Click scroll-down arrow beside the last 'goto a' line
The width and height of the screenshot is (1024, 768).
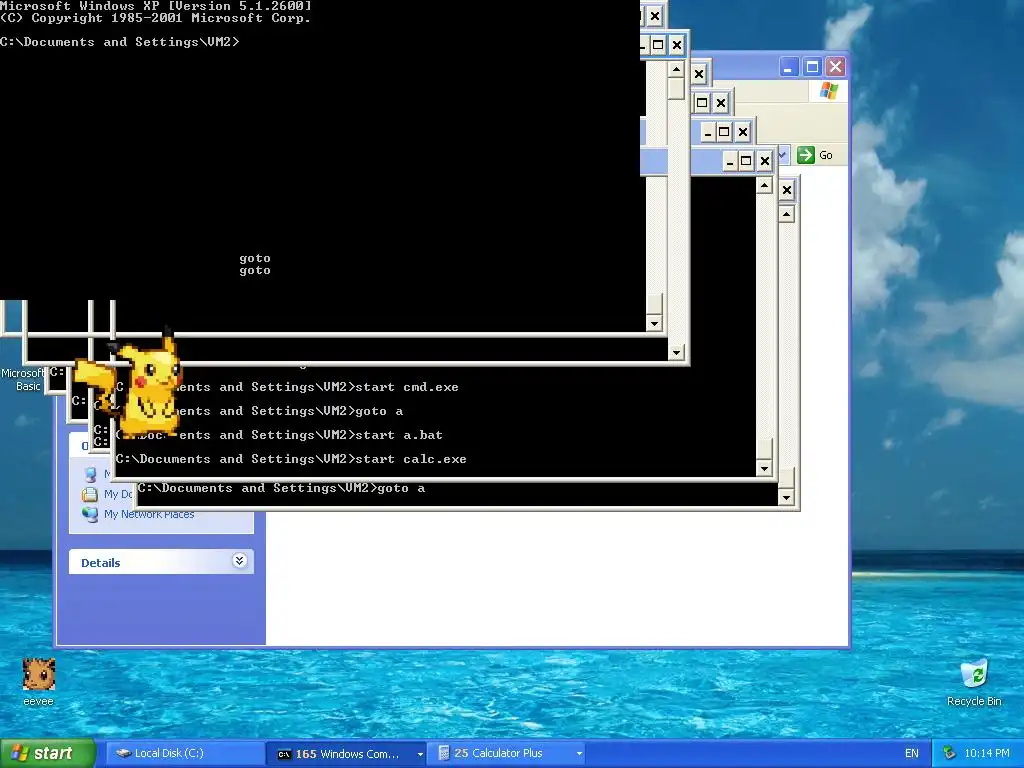coord(786,497)
